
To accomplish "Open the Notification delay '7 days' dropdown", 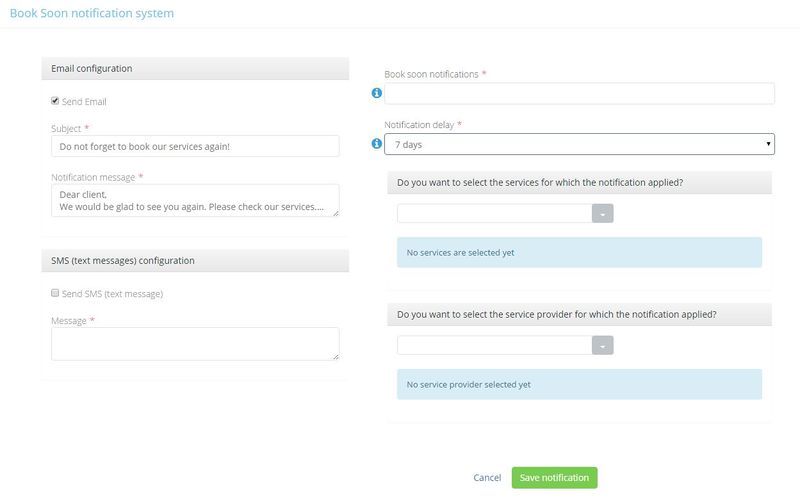I will tap(579, 145).
